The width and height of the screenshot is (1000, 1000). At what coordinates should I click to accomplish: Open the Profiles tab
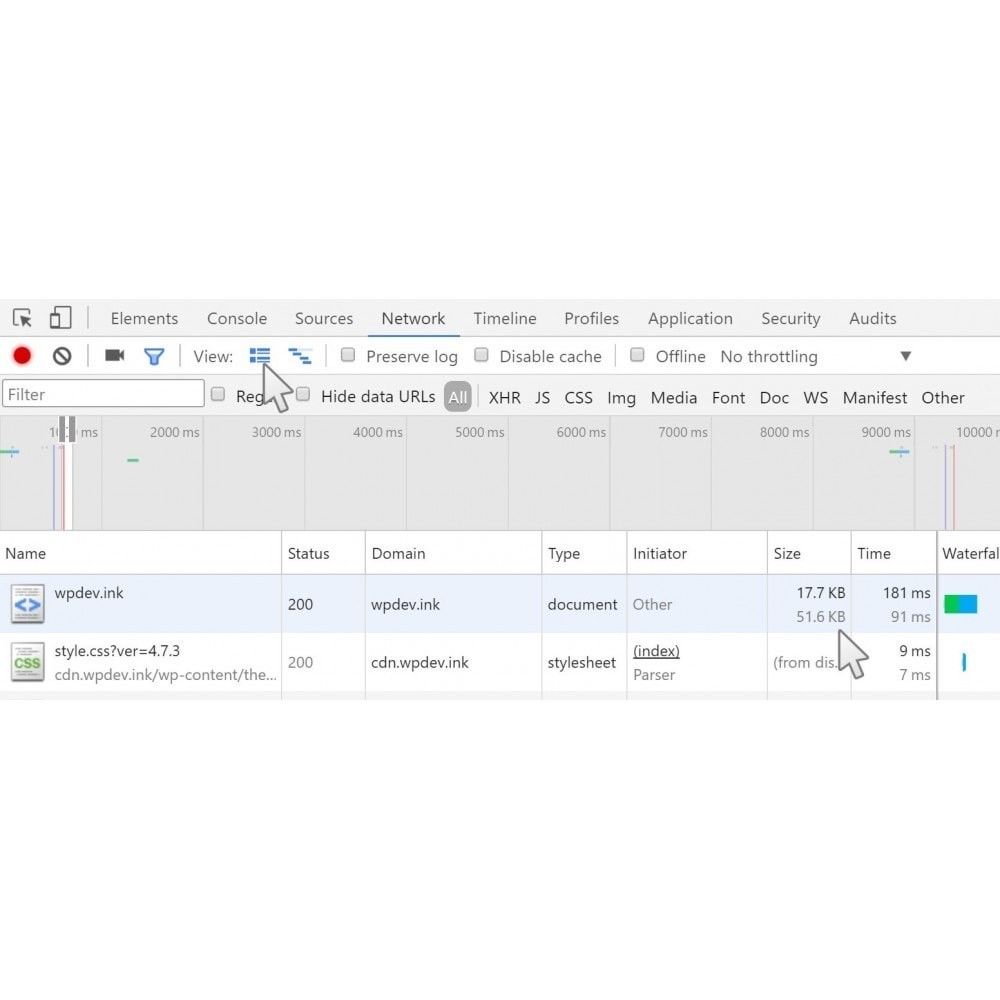point(591,318)
